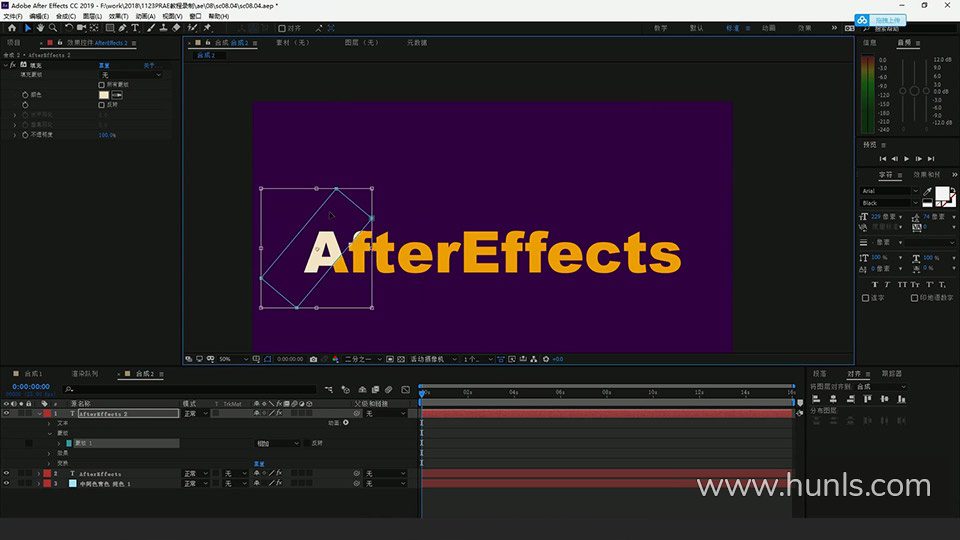Click the center audio level slider knob
960x540 pixels.
pos(914,91)
